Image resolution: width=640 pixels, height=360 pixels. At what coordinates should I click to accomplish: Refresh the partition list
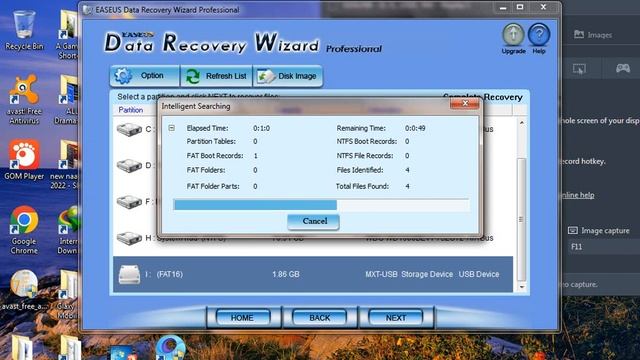[x=216, y=76]
